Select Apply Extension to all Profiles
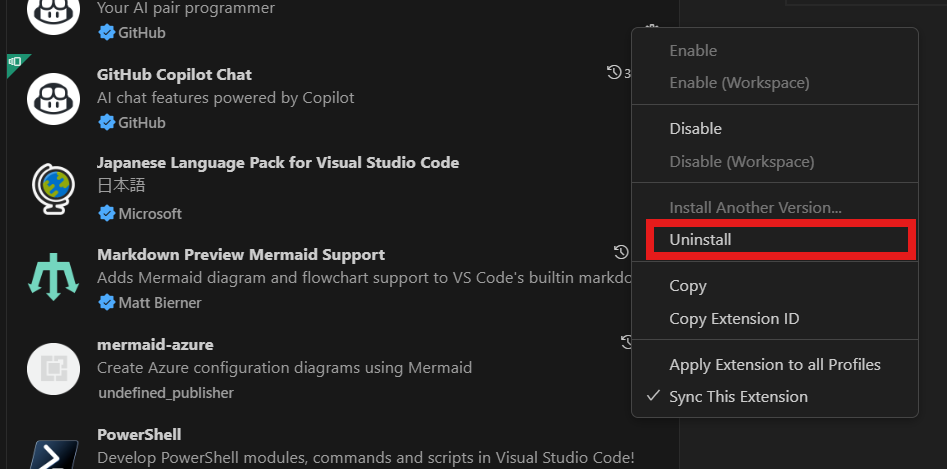 775,365
